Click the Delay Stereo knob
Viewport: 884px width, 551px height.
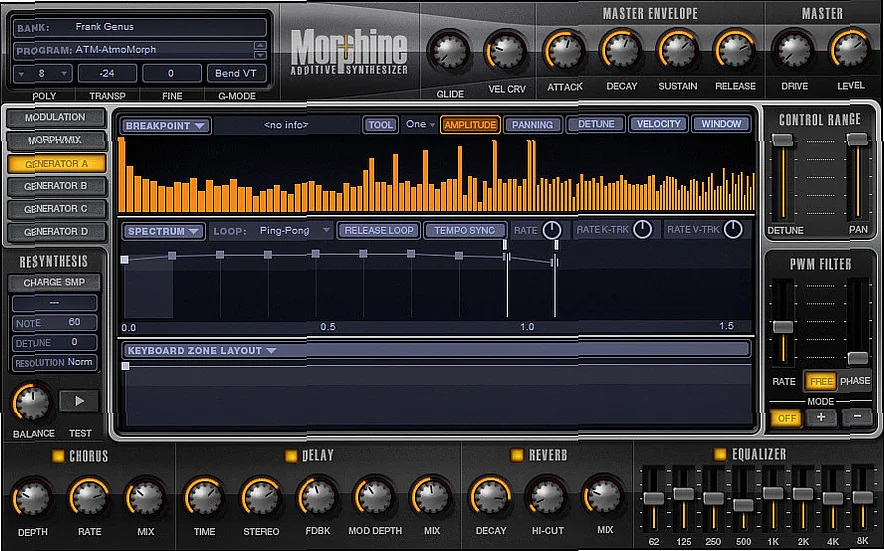[261, 498]
